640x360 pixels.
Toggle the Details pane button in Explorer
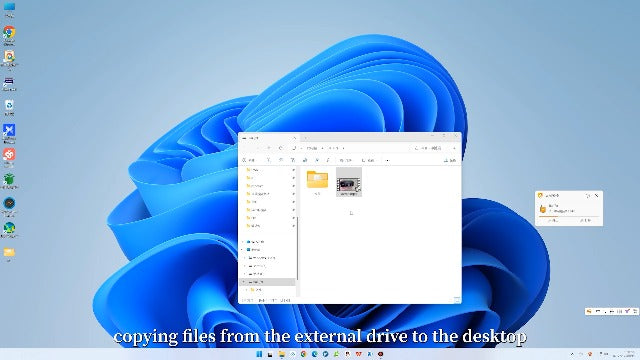450,160
